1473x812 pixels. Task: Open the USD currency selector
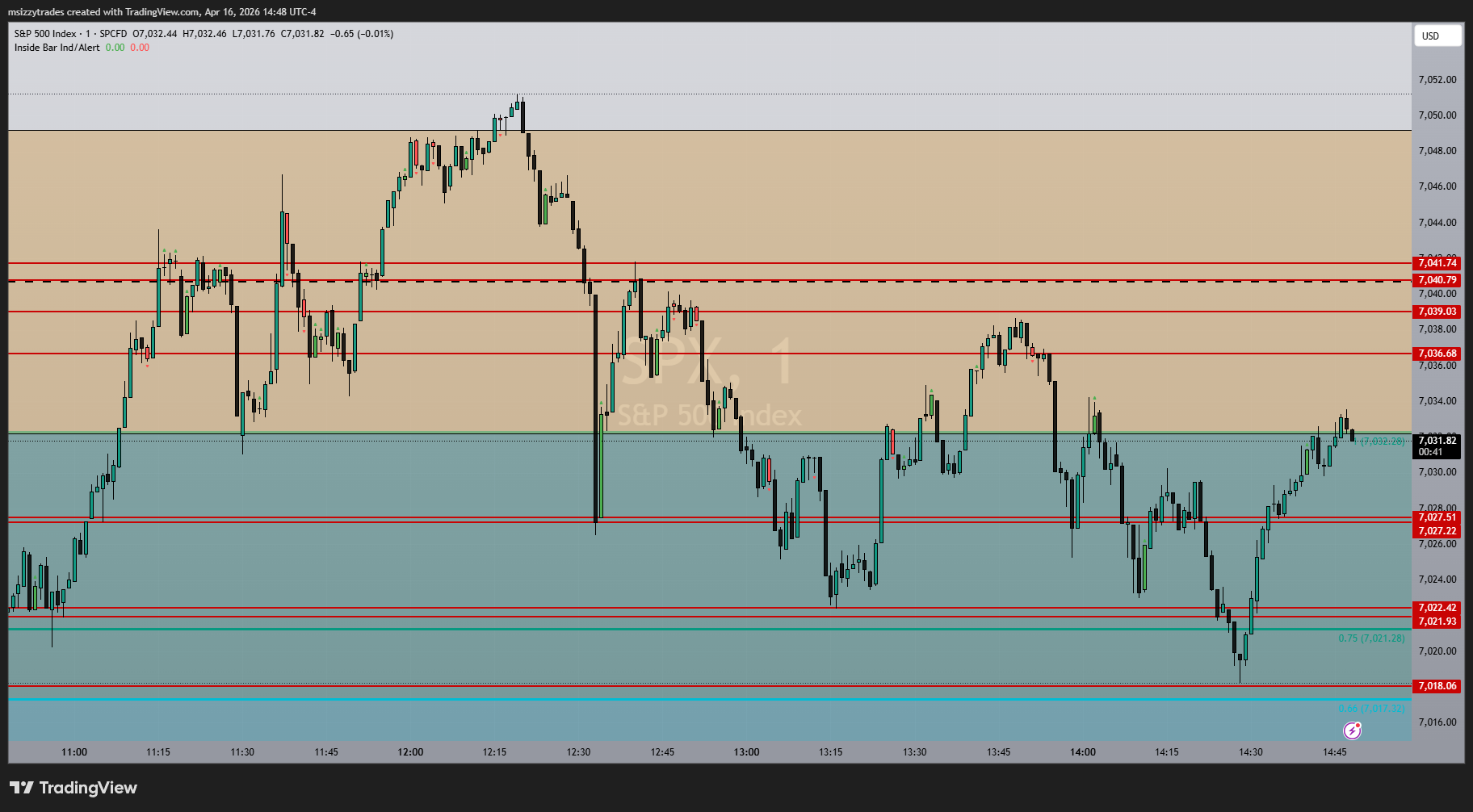tap(1437, 36)
